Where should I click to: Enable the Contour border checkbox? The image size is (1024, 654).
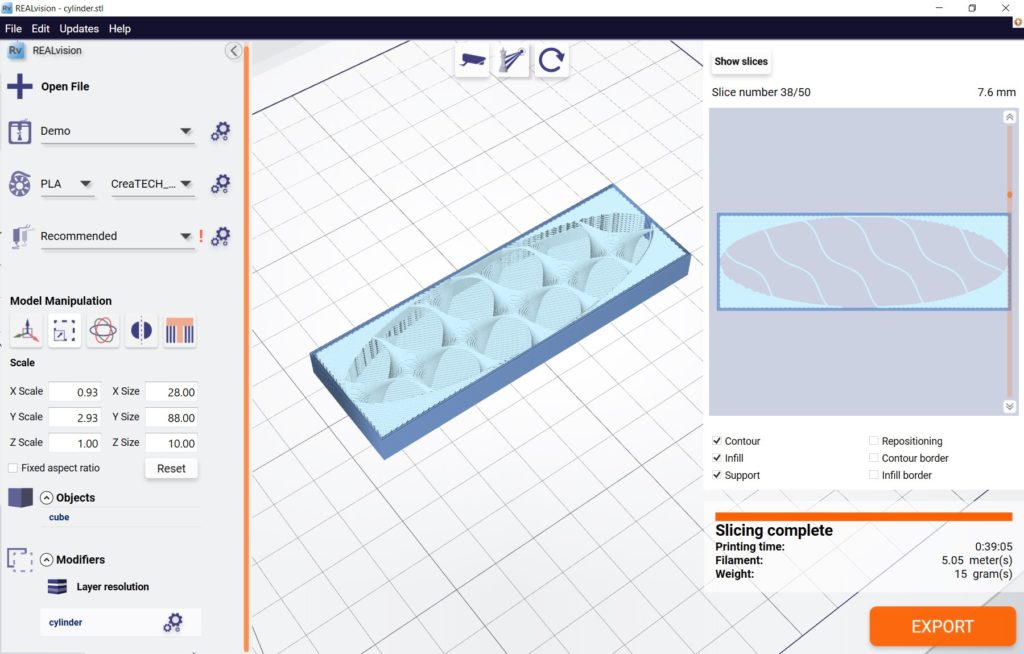[x=874, y=458]
